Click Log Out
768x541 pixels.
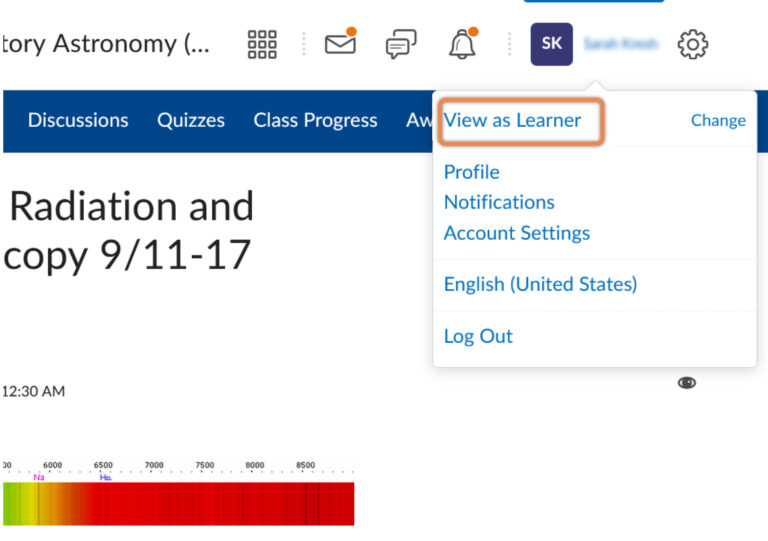coord(478,336)
